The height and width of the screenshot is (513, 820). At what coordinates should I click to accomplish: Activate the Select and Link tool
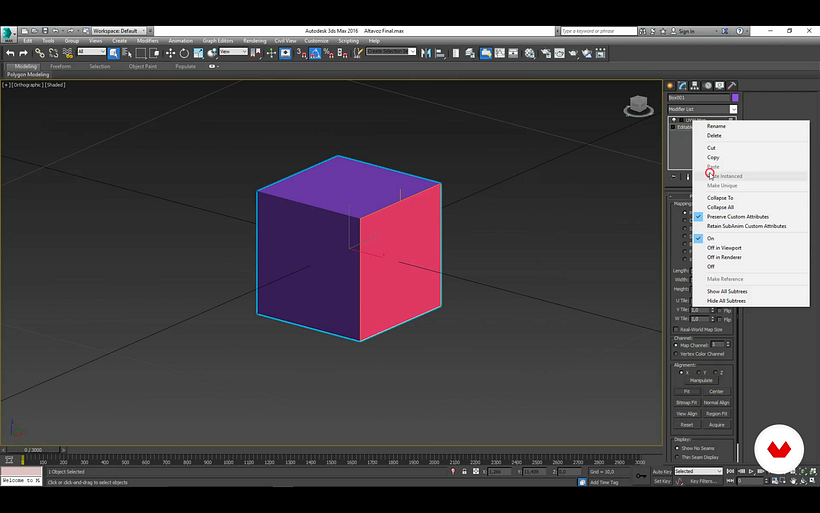[x=40, y=53]
